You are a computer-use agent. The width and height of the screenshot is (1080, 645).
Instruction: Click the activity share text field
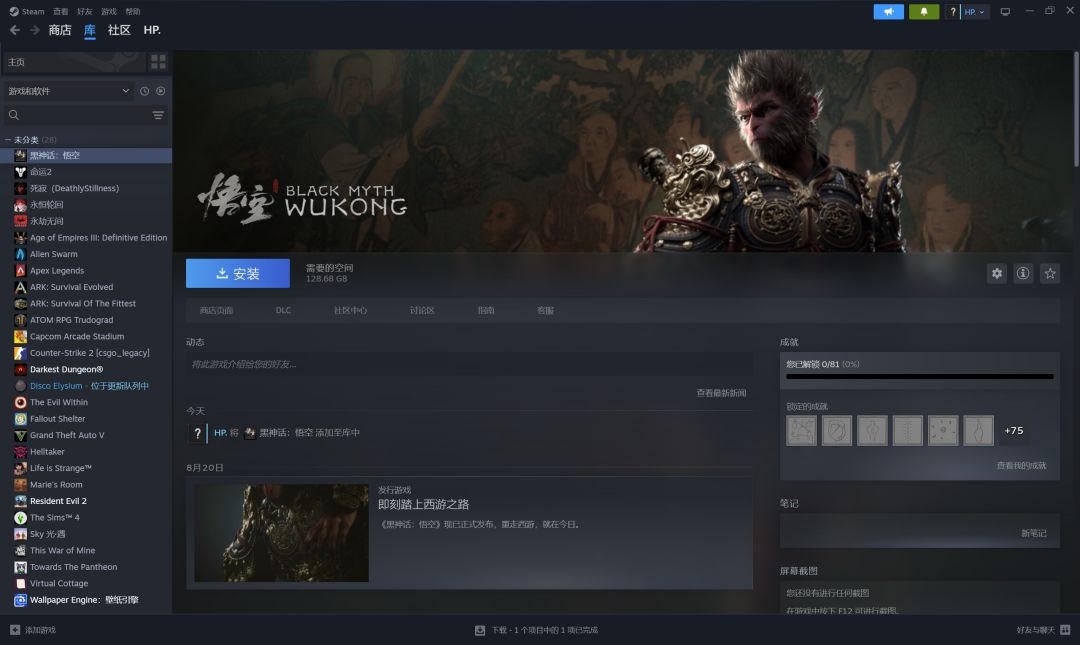point(469,365)
